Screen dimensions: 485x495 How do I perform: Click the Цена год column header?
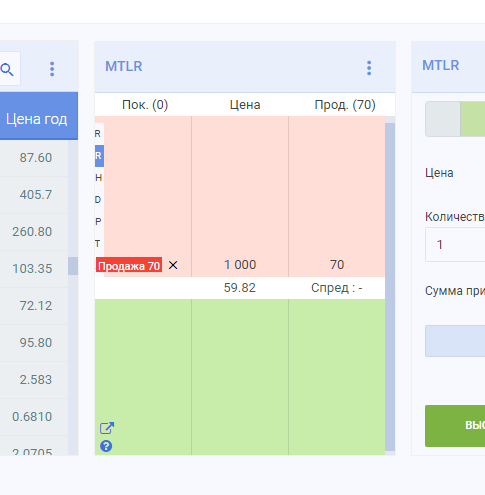click(37, 119)
